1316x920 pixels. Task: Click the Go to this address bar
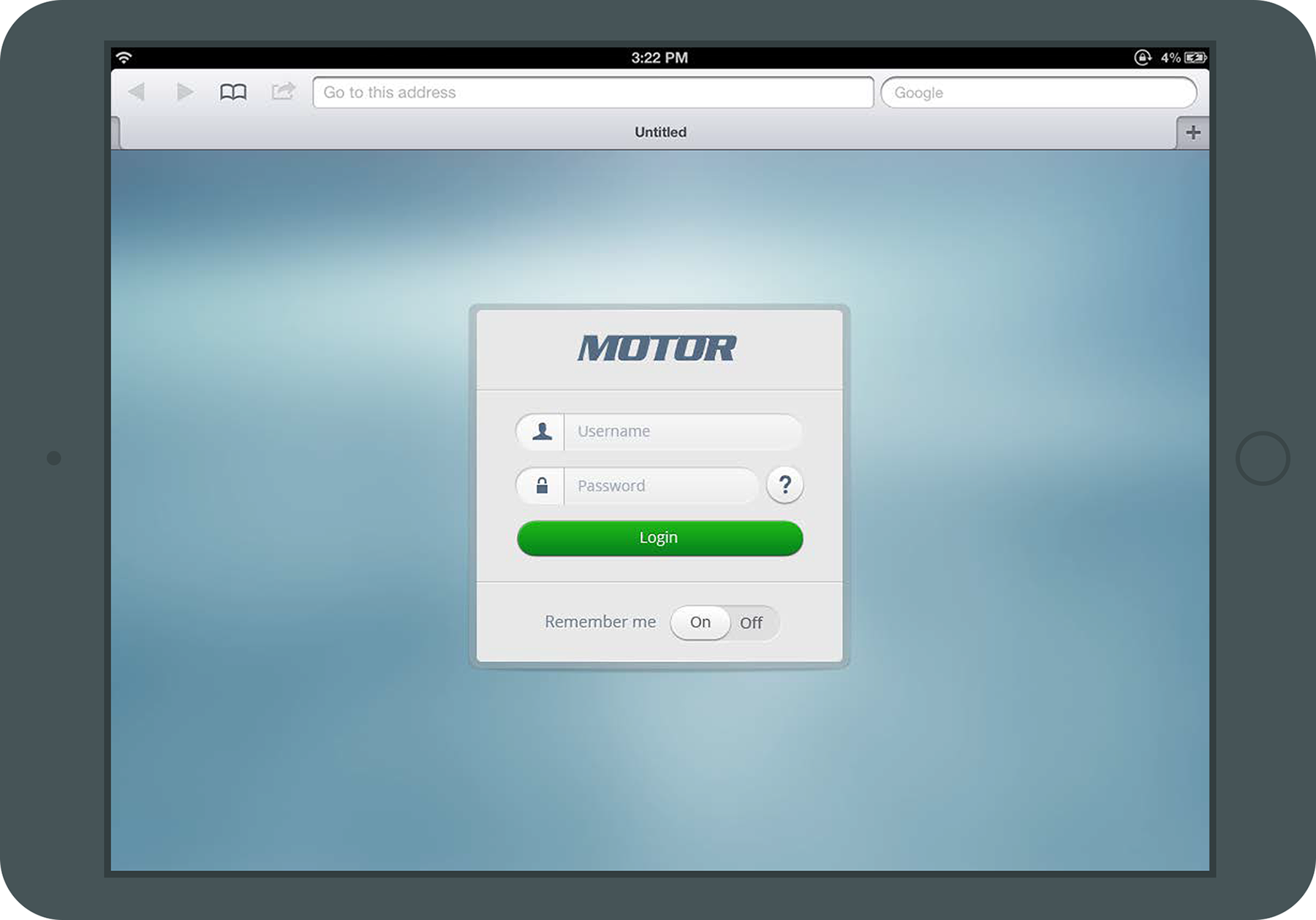click(x=593, y=93)
